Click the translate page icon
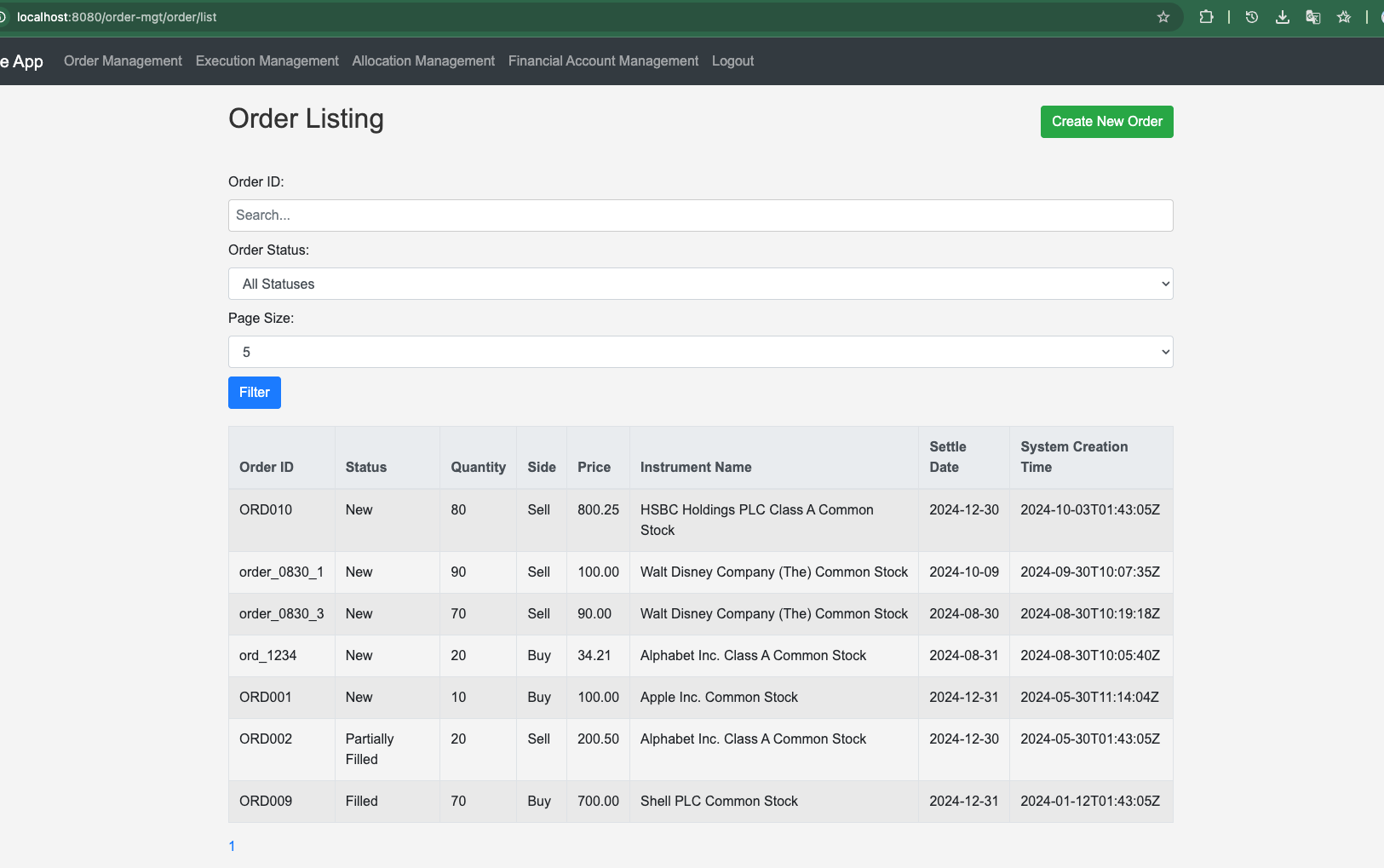1384x868 pixels. pyautogui.click(x=1312, y=17)
